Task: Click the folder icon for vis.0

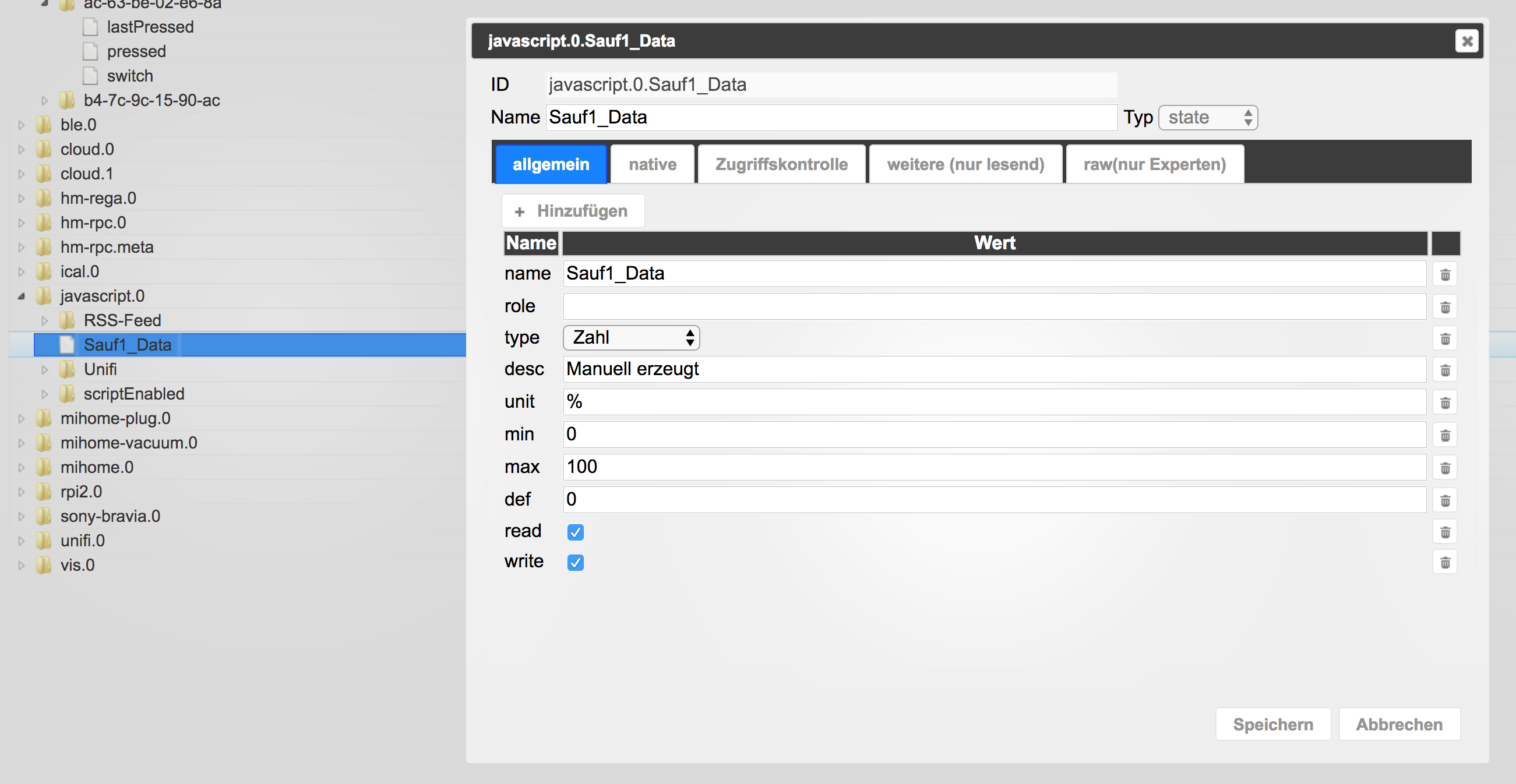Action: [44, 564]
